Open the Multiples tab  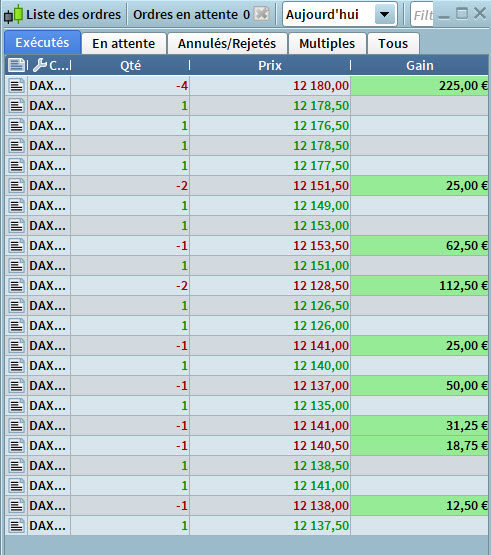coord(327,44)
